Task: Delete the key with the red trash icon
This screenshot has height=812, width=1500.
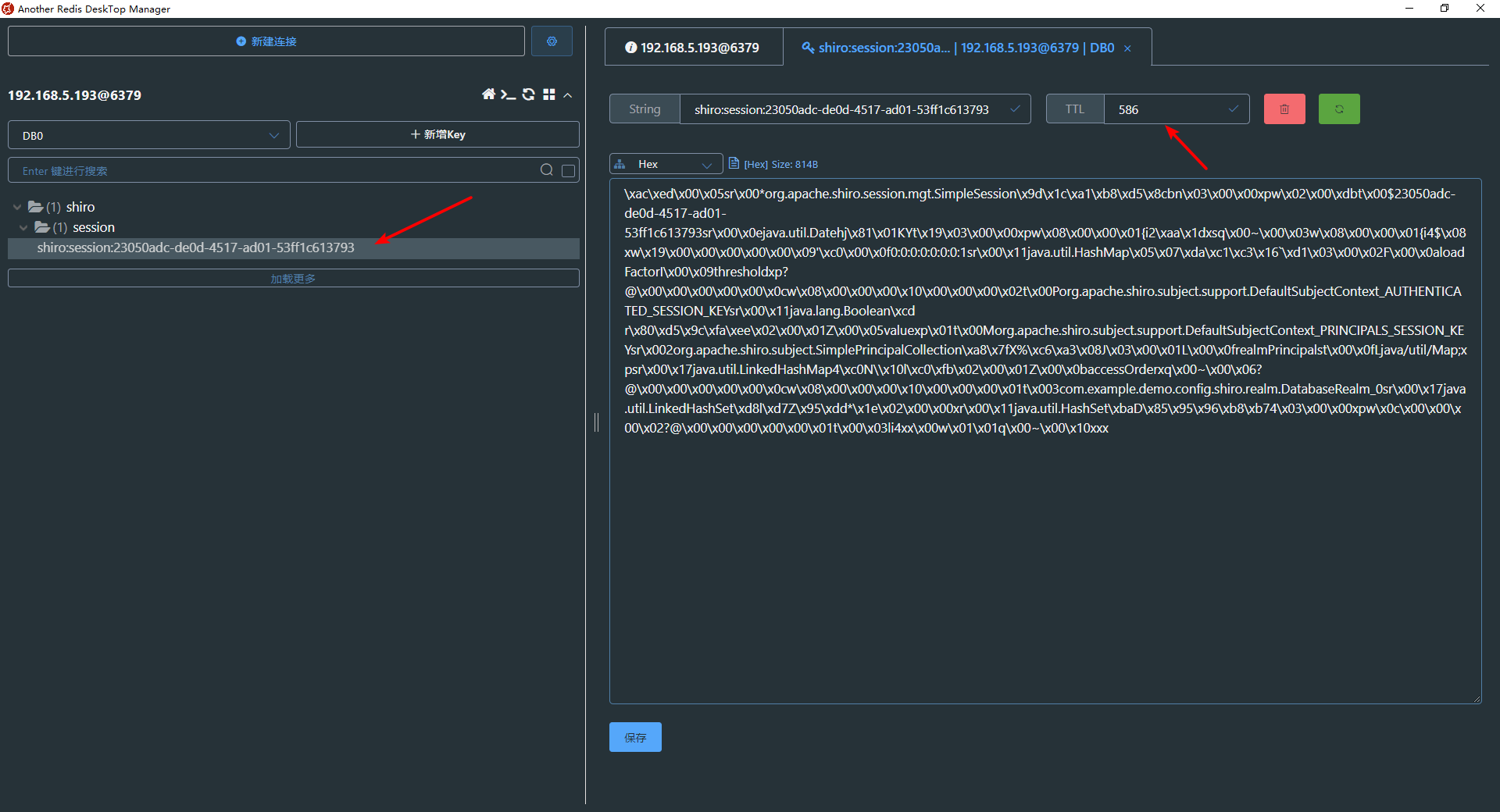Action: [1284, 109]
